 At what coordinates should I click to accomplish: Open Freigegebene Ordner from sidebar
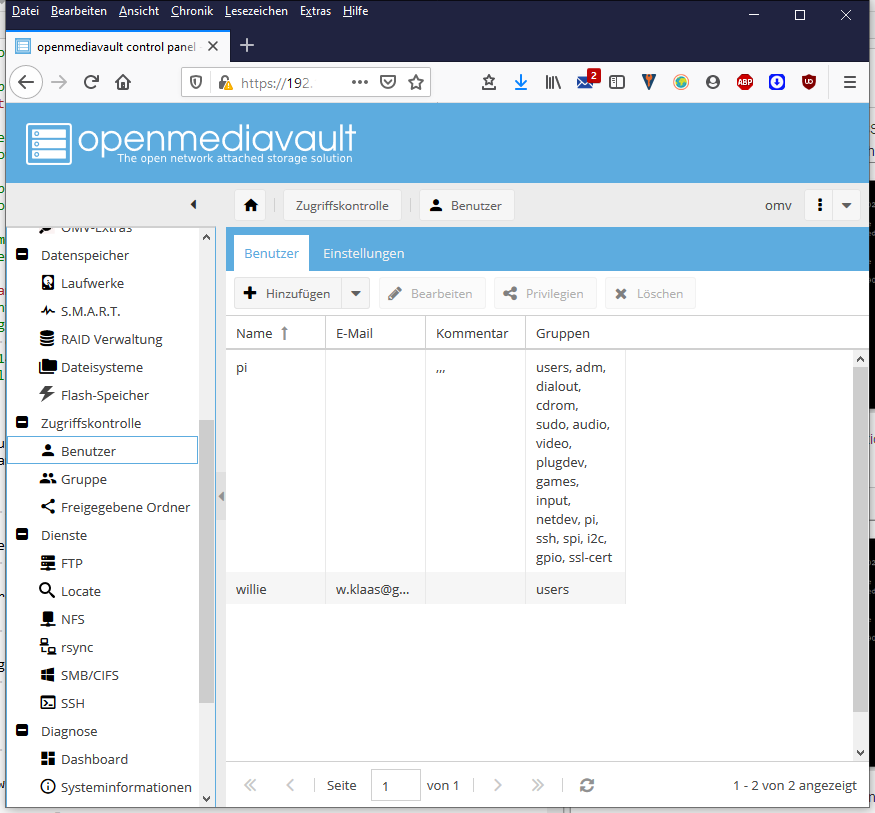pyautogui.click(x=124, y=507)
